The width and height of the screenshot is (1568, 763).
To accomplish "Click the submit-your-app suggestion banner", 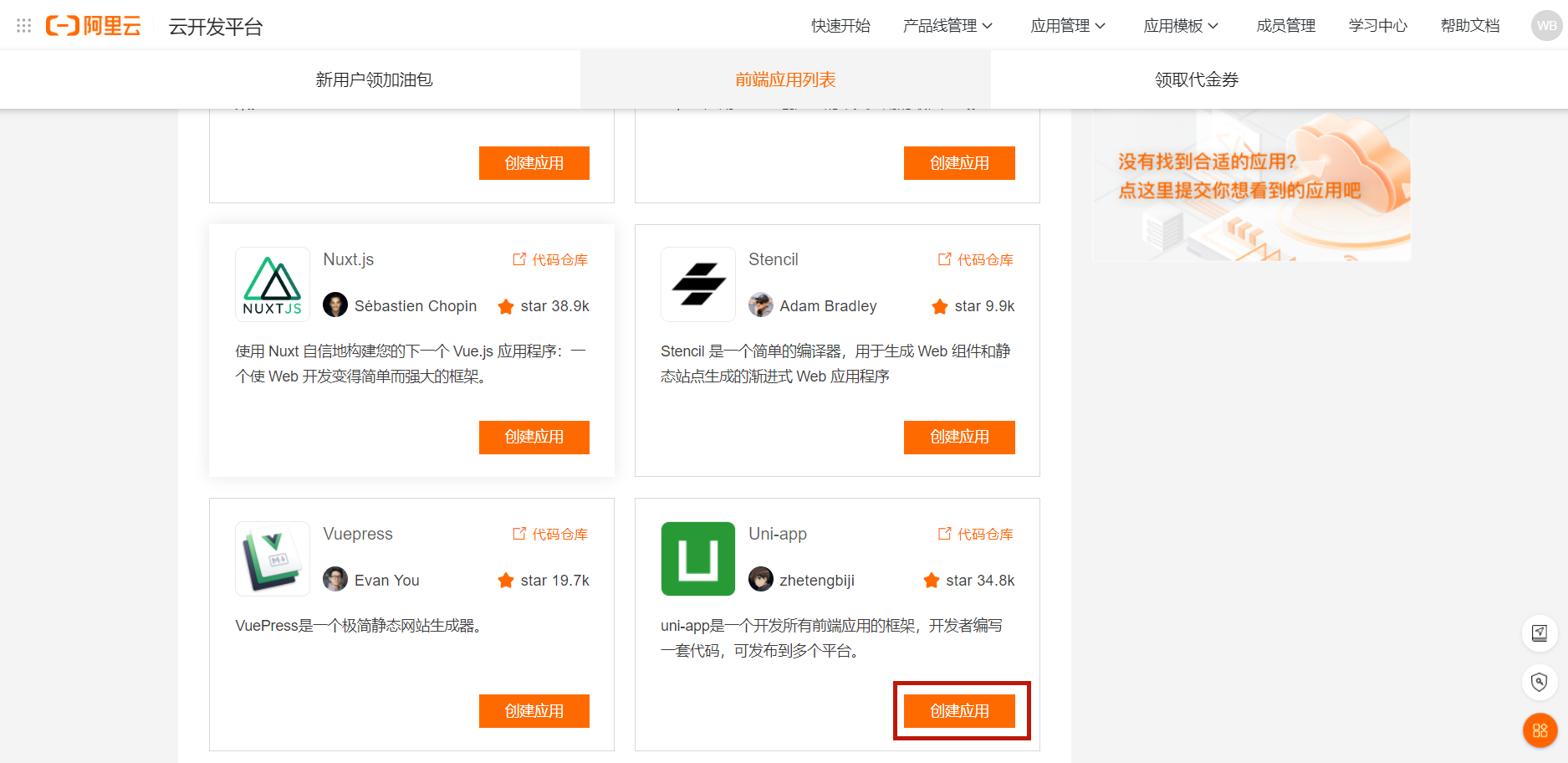I will click(x=1251, y=185).
